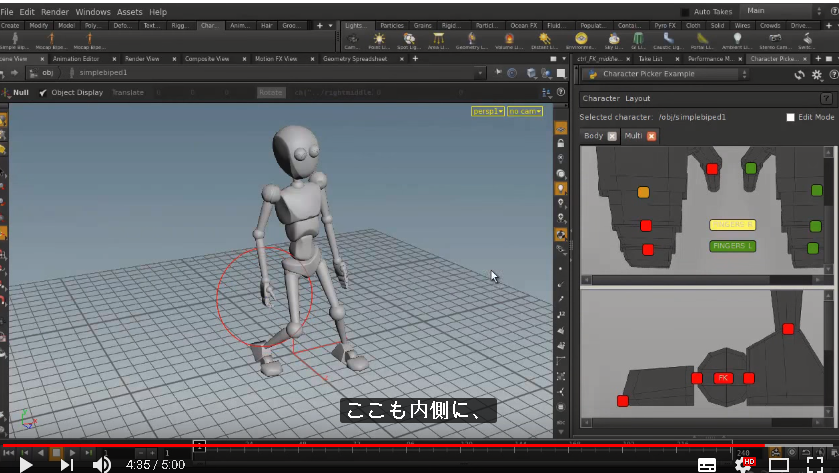Select the Environment Light shelf tool
839x473 pixels.
click(581, 41)
